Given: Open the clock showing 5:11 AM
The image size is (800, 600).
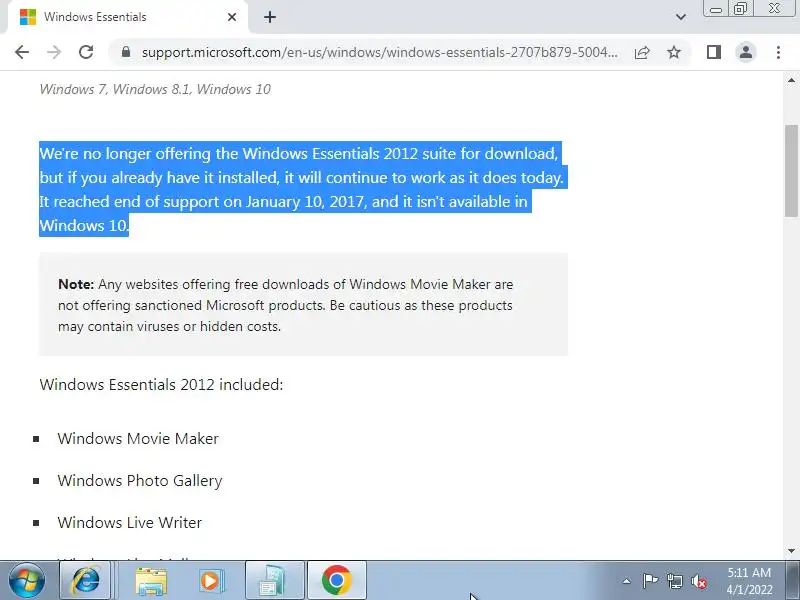Looking at the screenshot, I should [749, 581].
